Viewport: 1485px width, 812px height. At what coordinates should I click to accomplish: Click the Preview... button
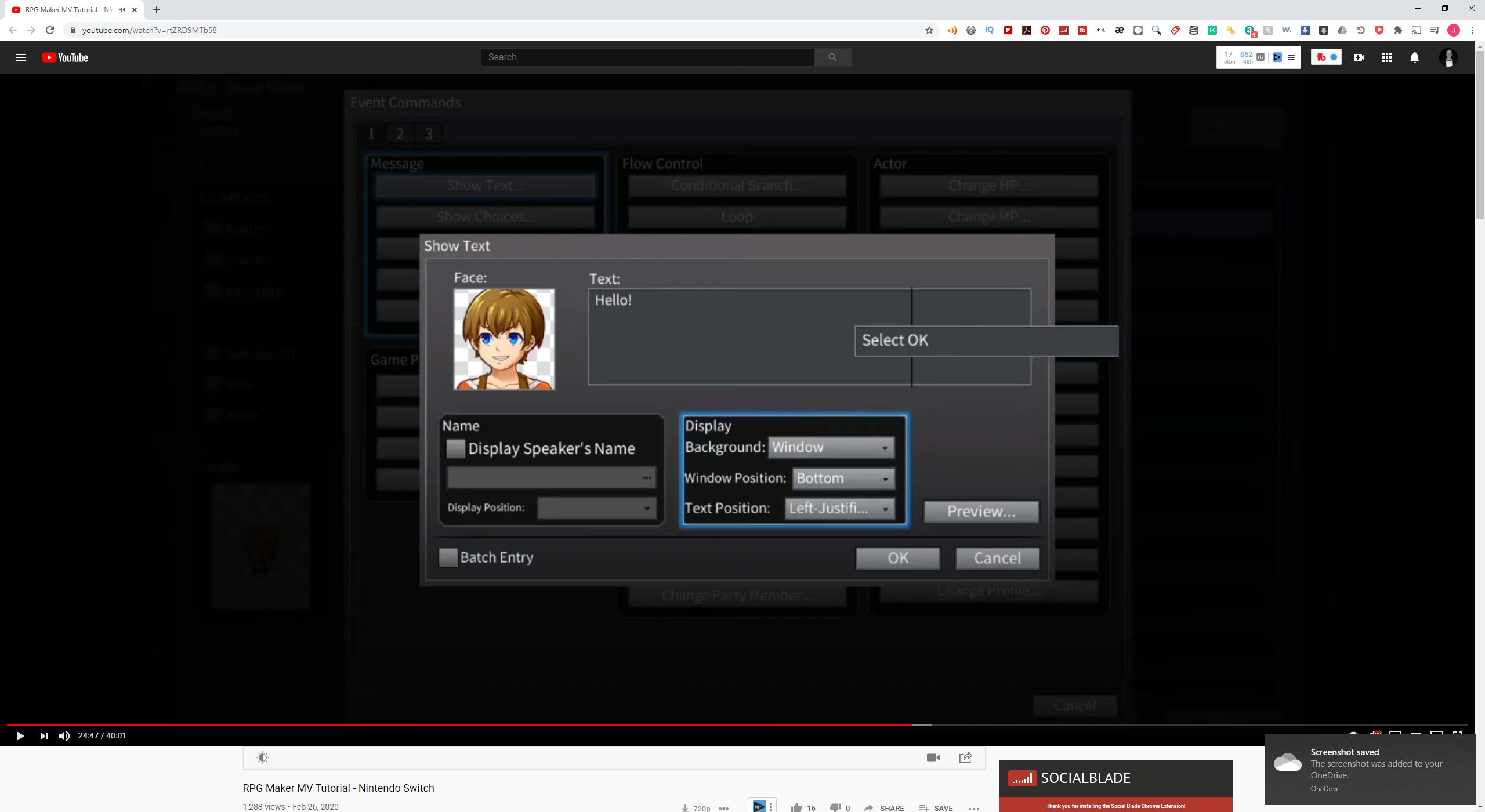tap(981, 512)
